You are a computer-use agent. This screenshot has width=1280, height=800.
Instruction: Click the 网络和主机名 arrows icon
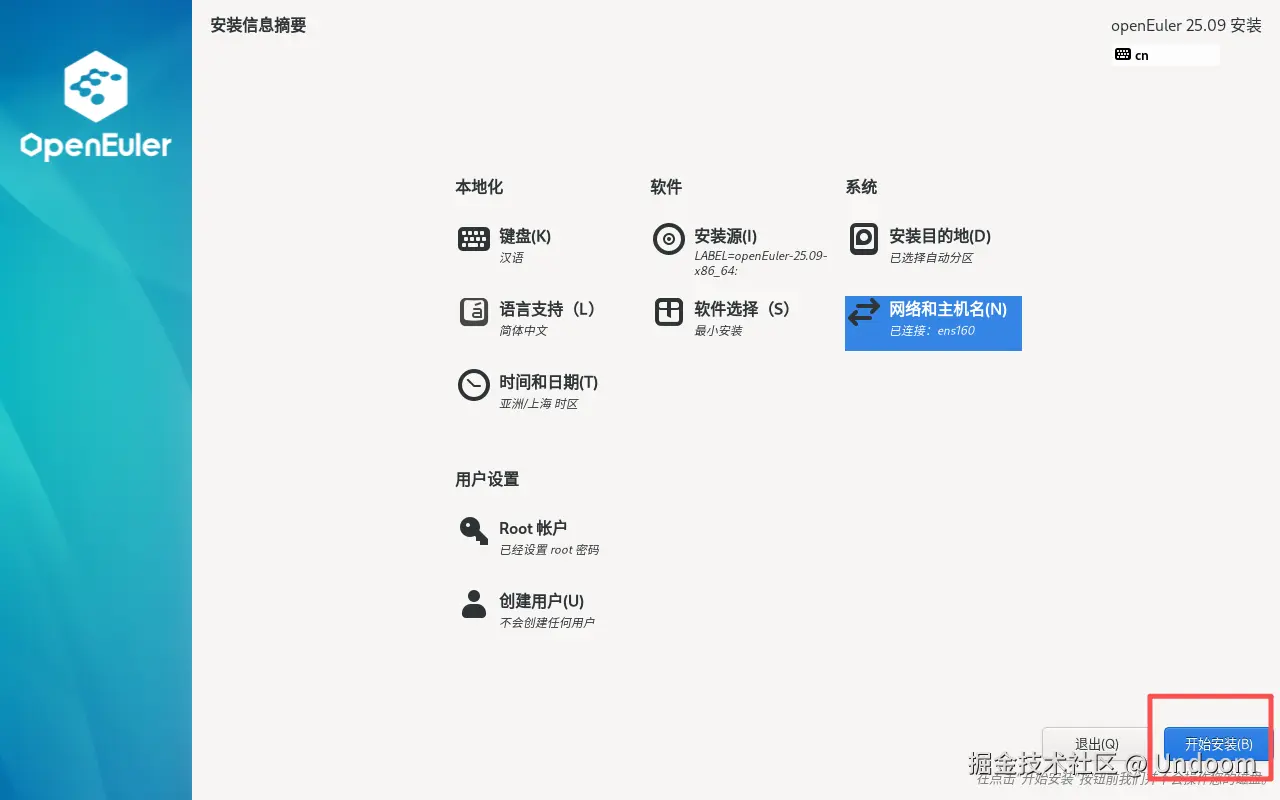click(863, 313)
